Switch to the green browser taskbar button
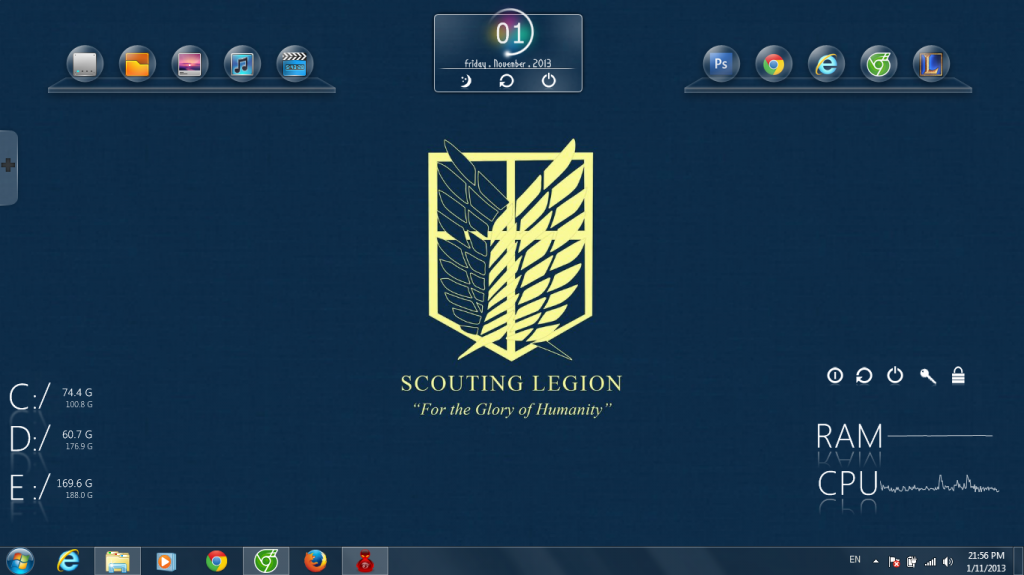The width and height of the screenshot is (1024, 575). pos(266,561)
